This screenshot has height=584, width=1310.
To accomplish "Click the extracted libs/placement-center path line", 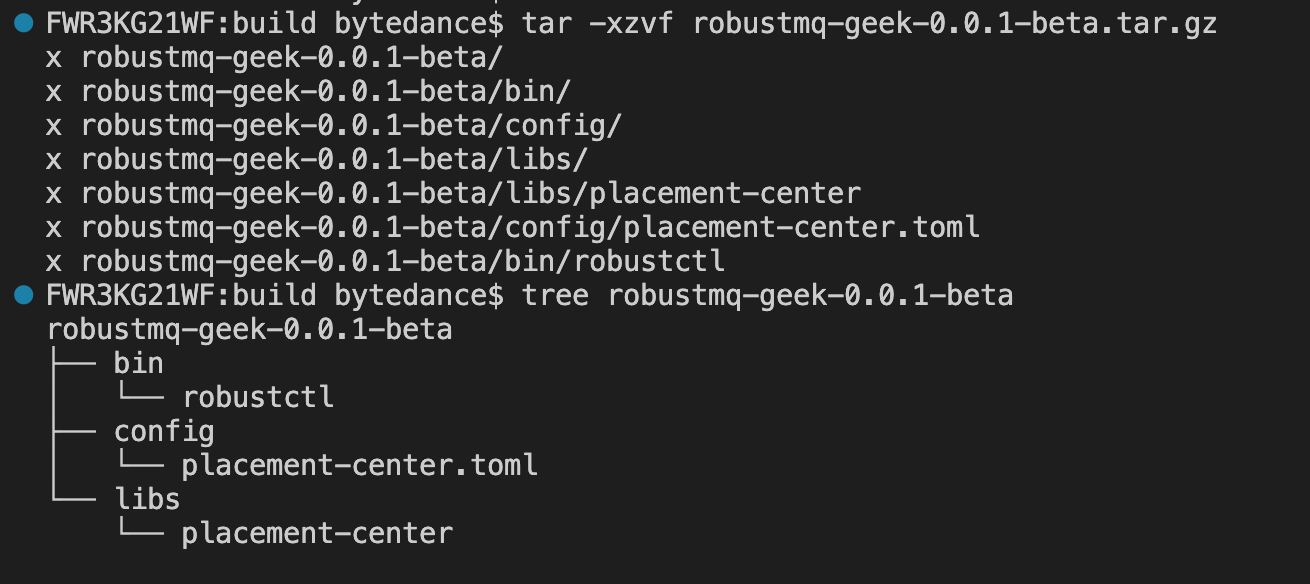I will (470, 193).
